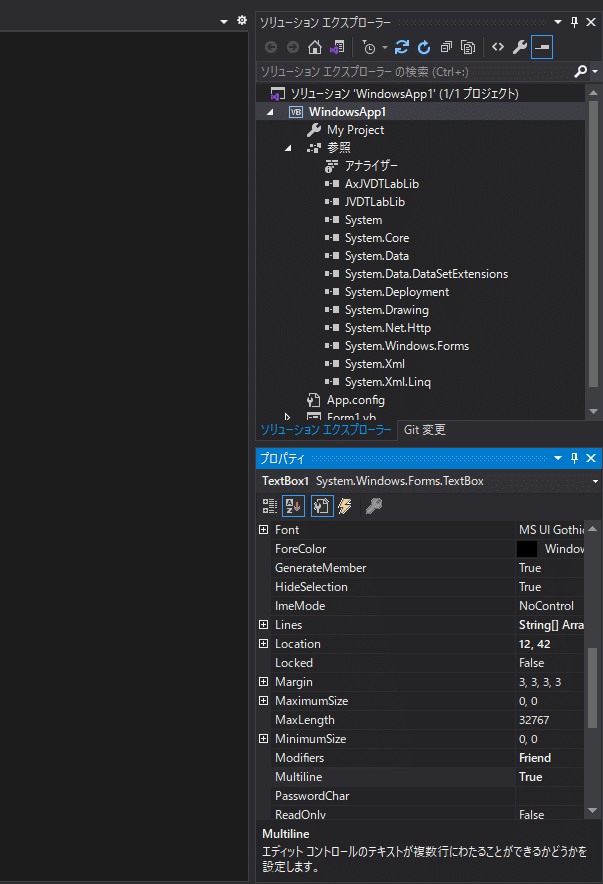
Task: Switch to Alphabetical sort in Properties
Action: coord(293,506)
